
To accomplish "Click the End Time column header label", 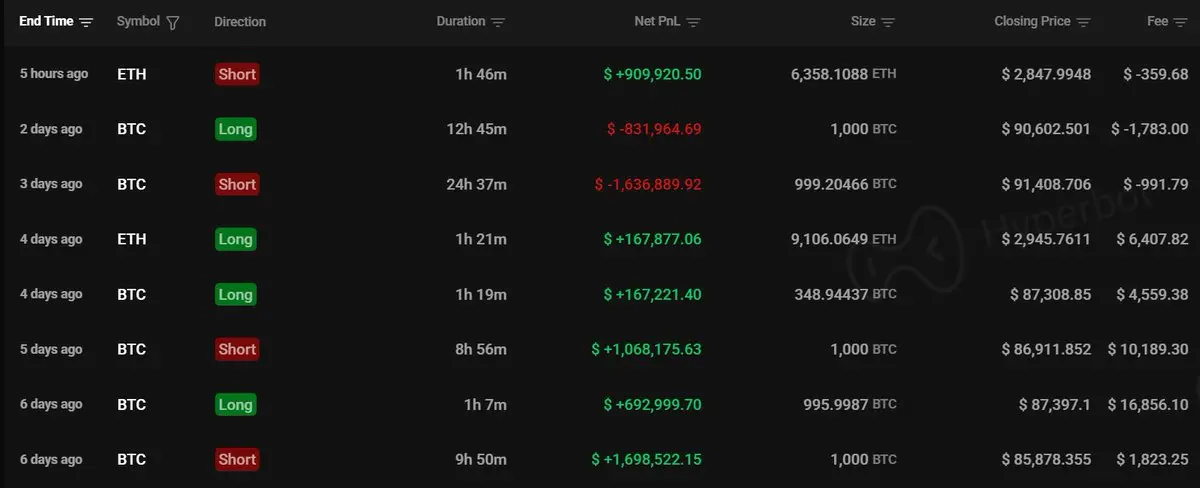I will pyautogui.click(x=46, y=22).
